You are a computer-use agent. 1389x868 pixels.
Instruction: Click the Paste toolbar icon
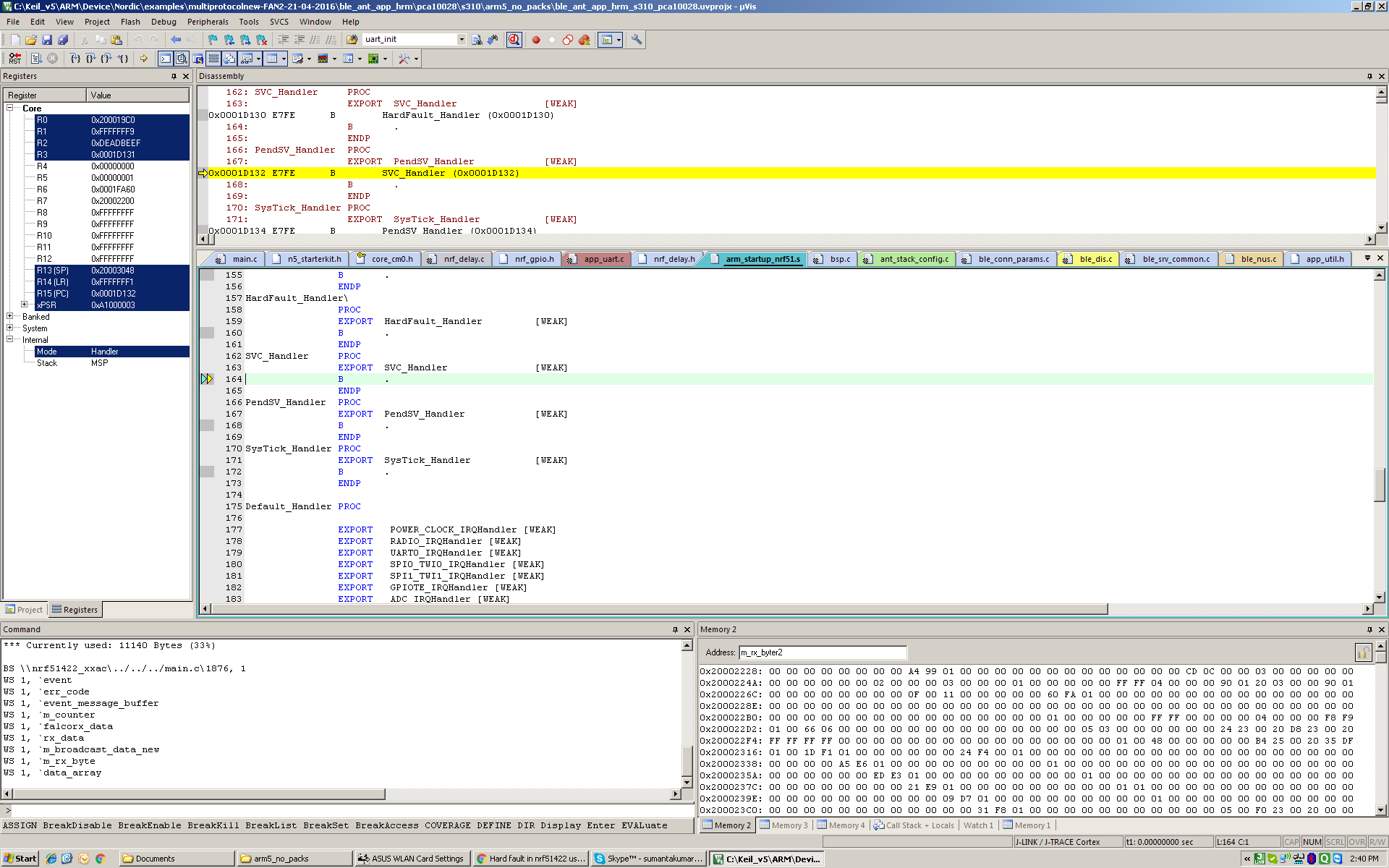tap(116, 40)
